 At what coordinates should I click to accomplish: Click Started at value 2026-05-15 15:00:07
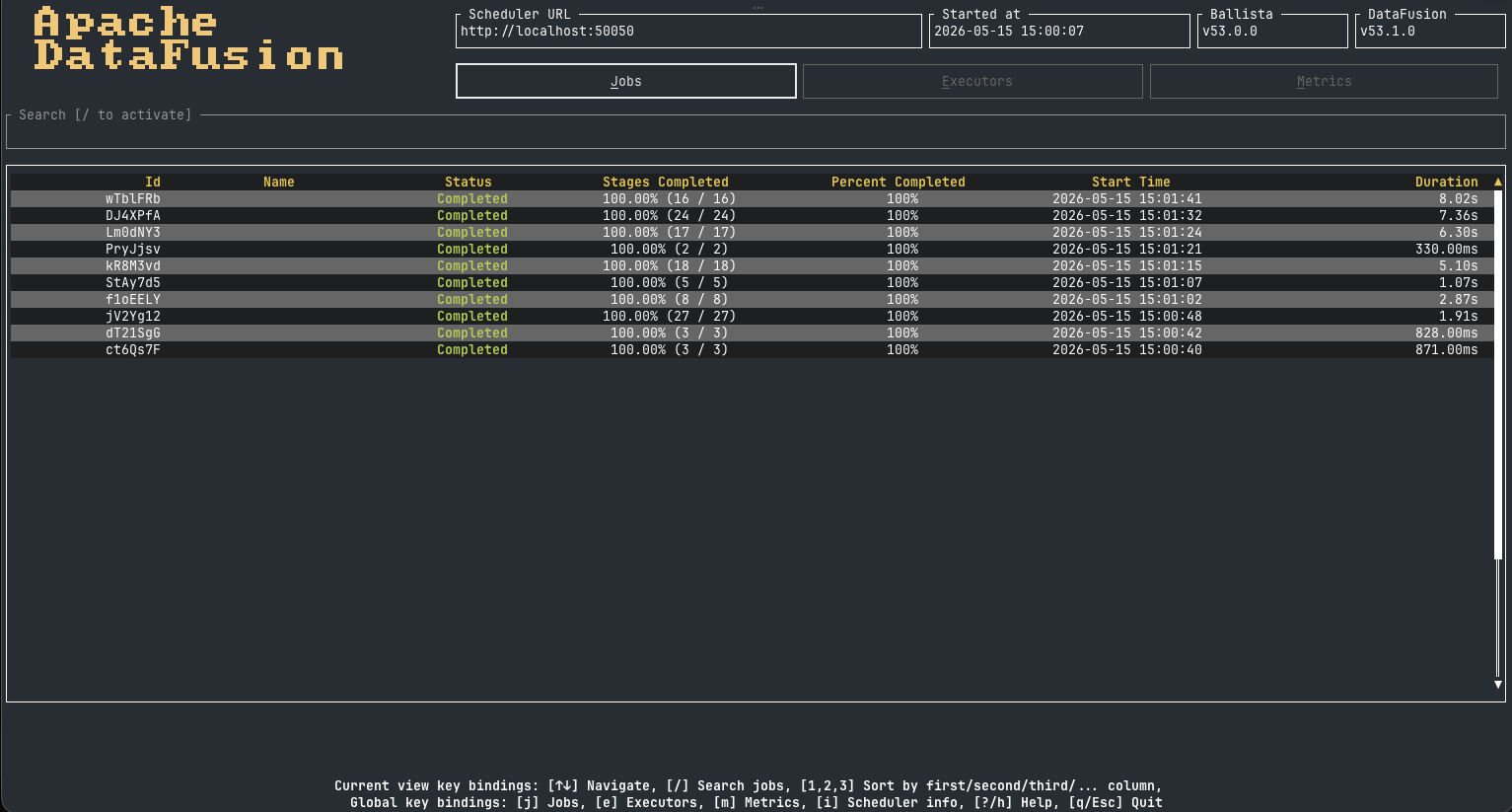1009,31
